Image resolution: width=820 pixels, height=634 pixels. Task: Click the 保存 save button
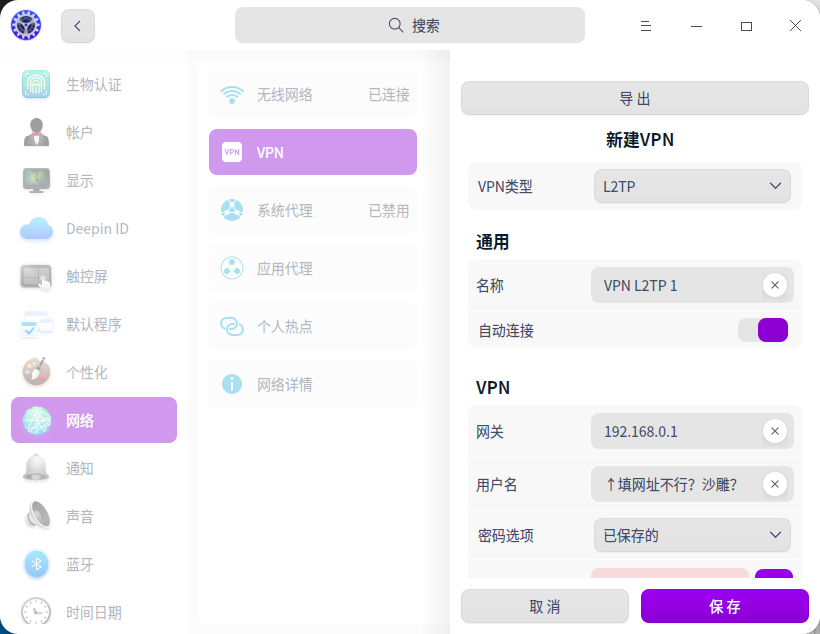point(724,606)
